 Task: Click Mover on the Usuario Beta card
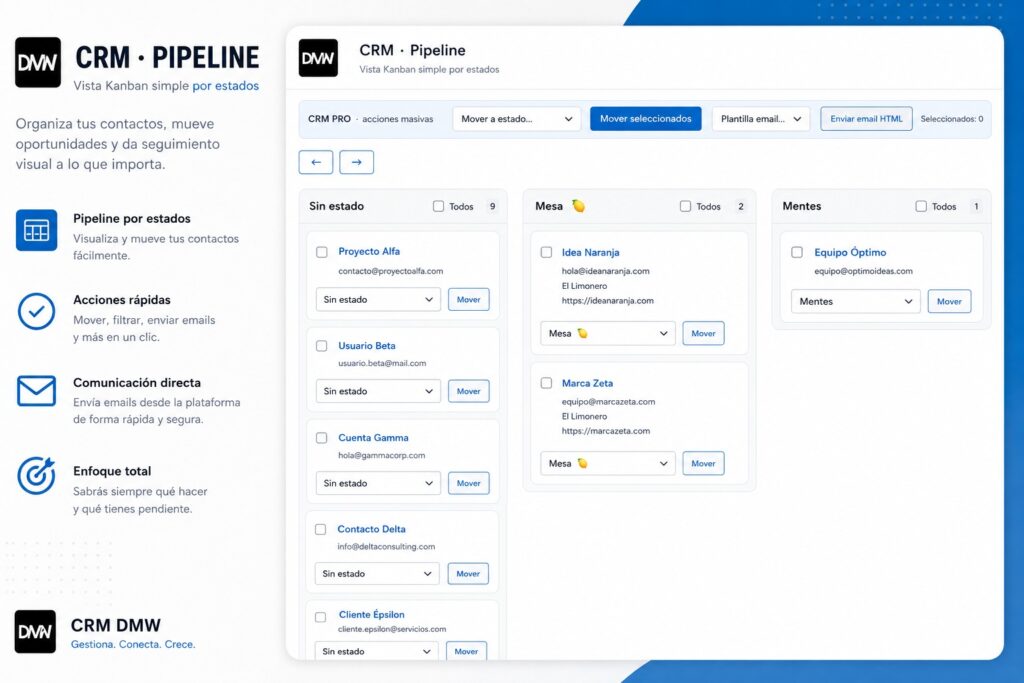[469, 391]
